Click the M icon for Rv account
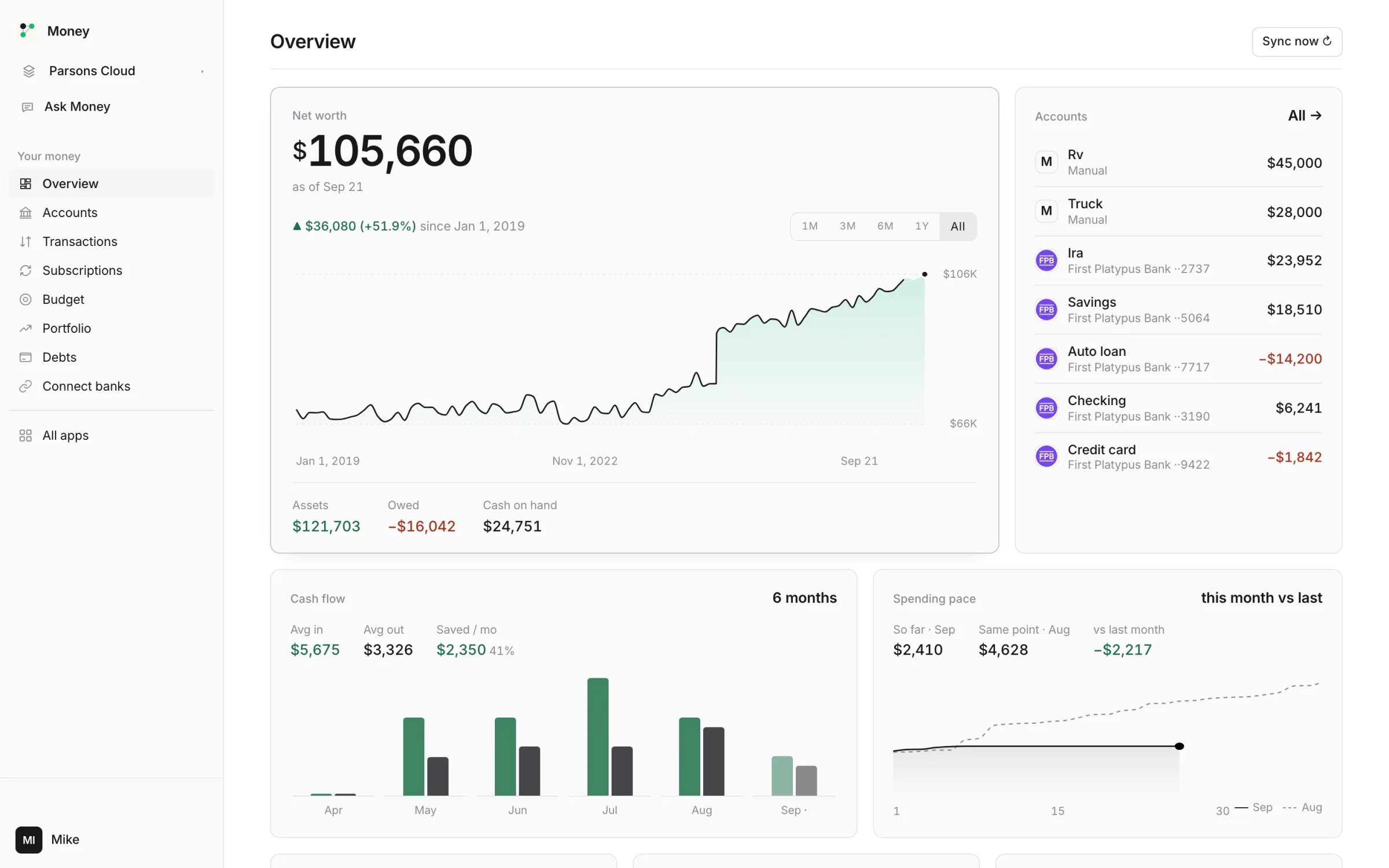 point(1046,162)
